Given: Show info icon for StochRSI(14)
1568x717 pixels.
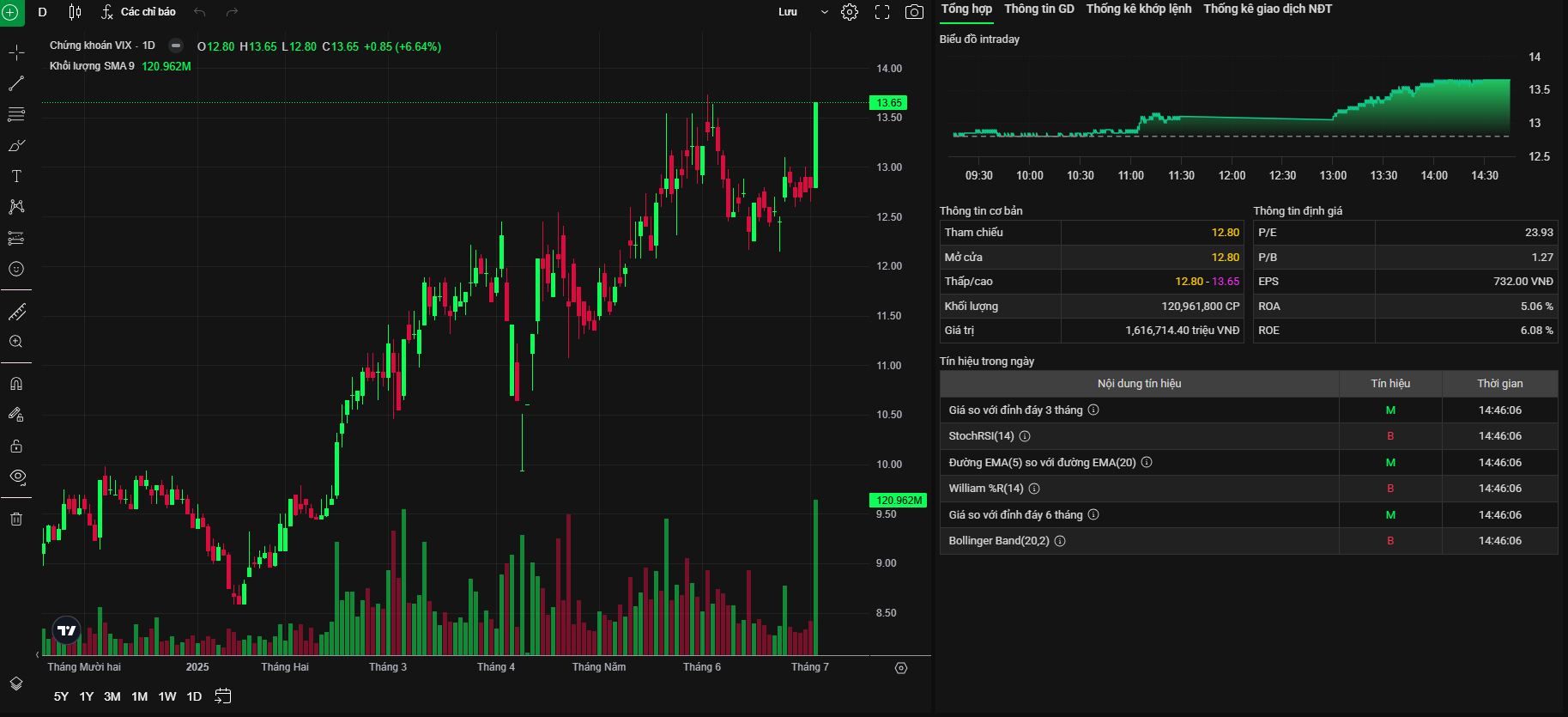Looking at the screenshot, I should pos(1025,436).
